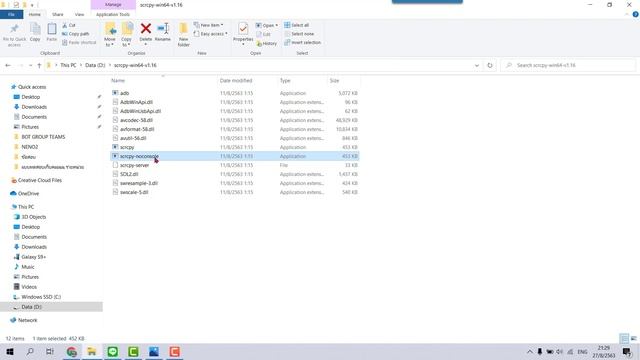Open the Open button dropdown in ribbon

[x=267, y=25]
